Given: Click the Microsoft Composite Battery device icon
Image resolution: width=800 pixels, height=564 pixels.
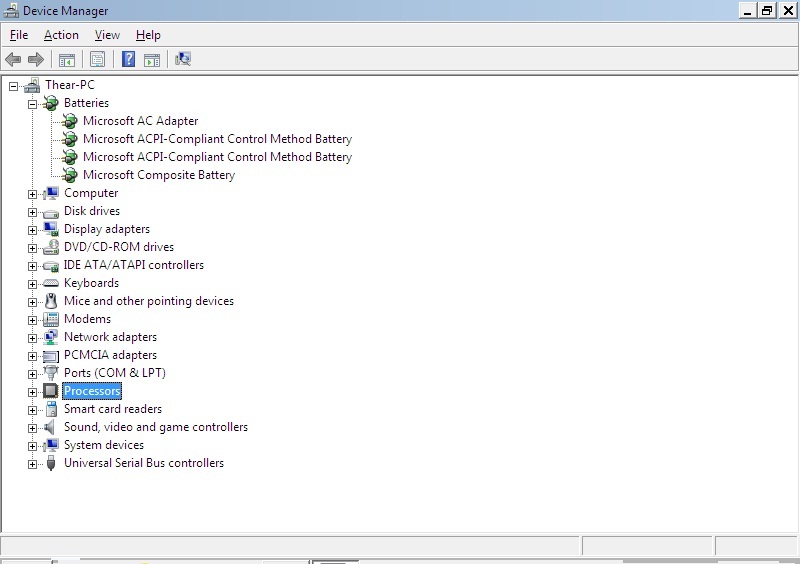Looking at the screenshot, I should 69,175.
